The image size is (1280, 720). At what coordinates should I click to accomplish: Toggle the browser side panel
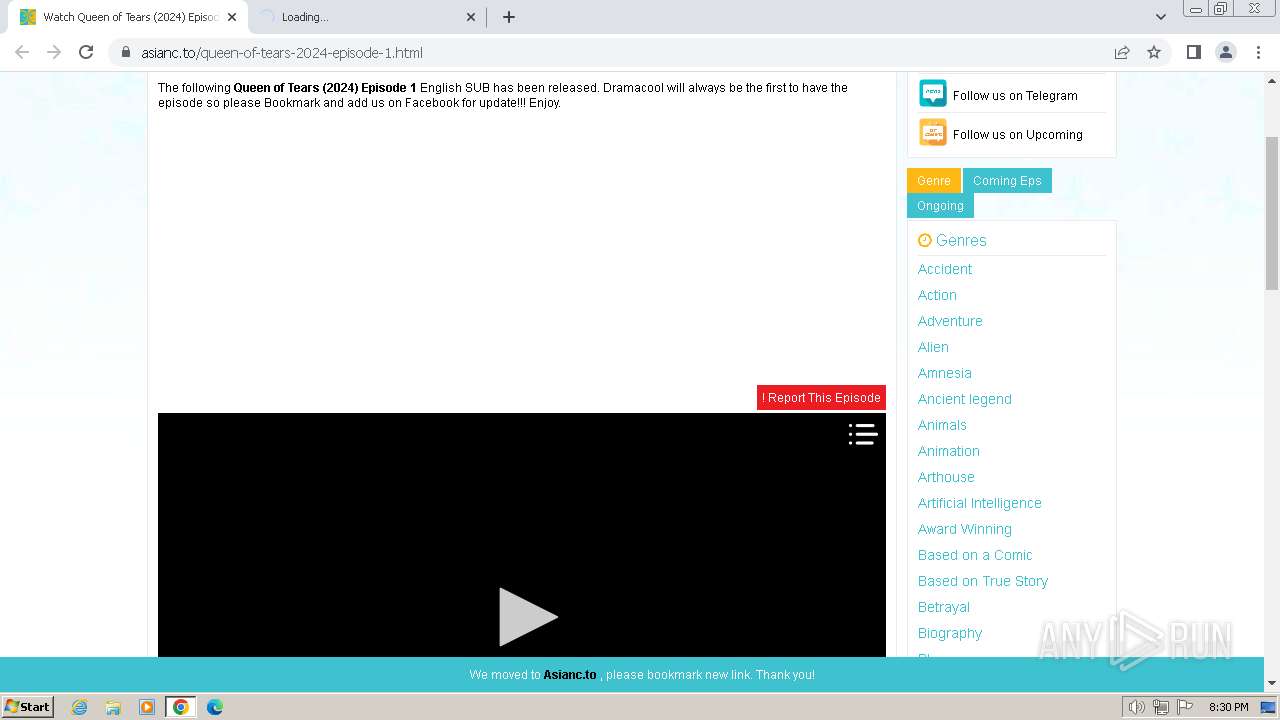(1193, 52)
